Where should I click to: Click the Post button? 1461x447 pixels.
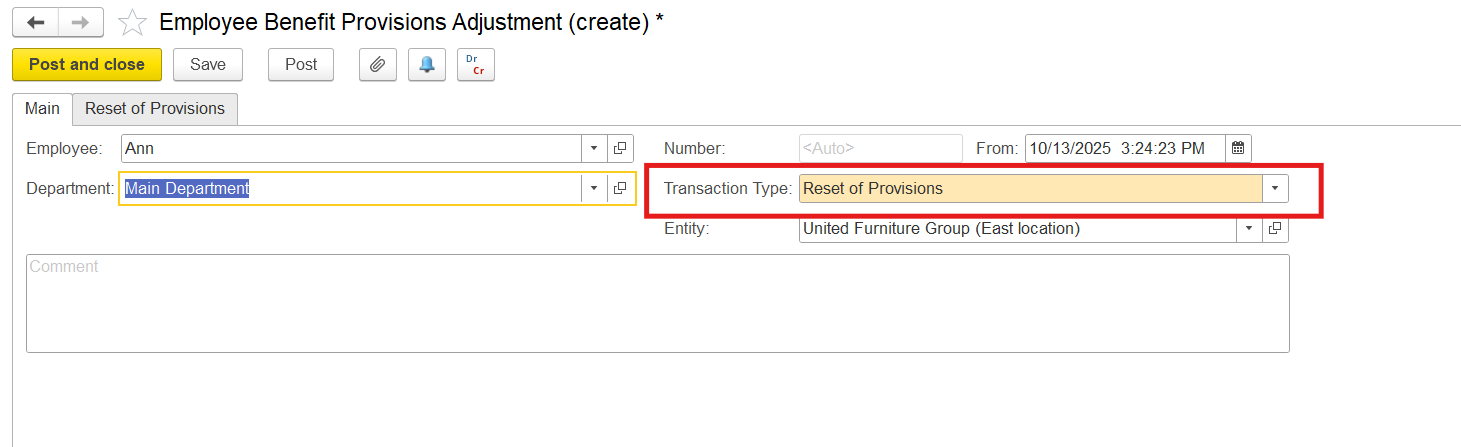(x=301, y=64)
